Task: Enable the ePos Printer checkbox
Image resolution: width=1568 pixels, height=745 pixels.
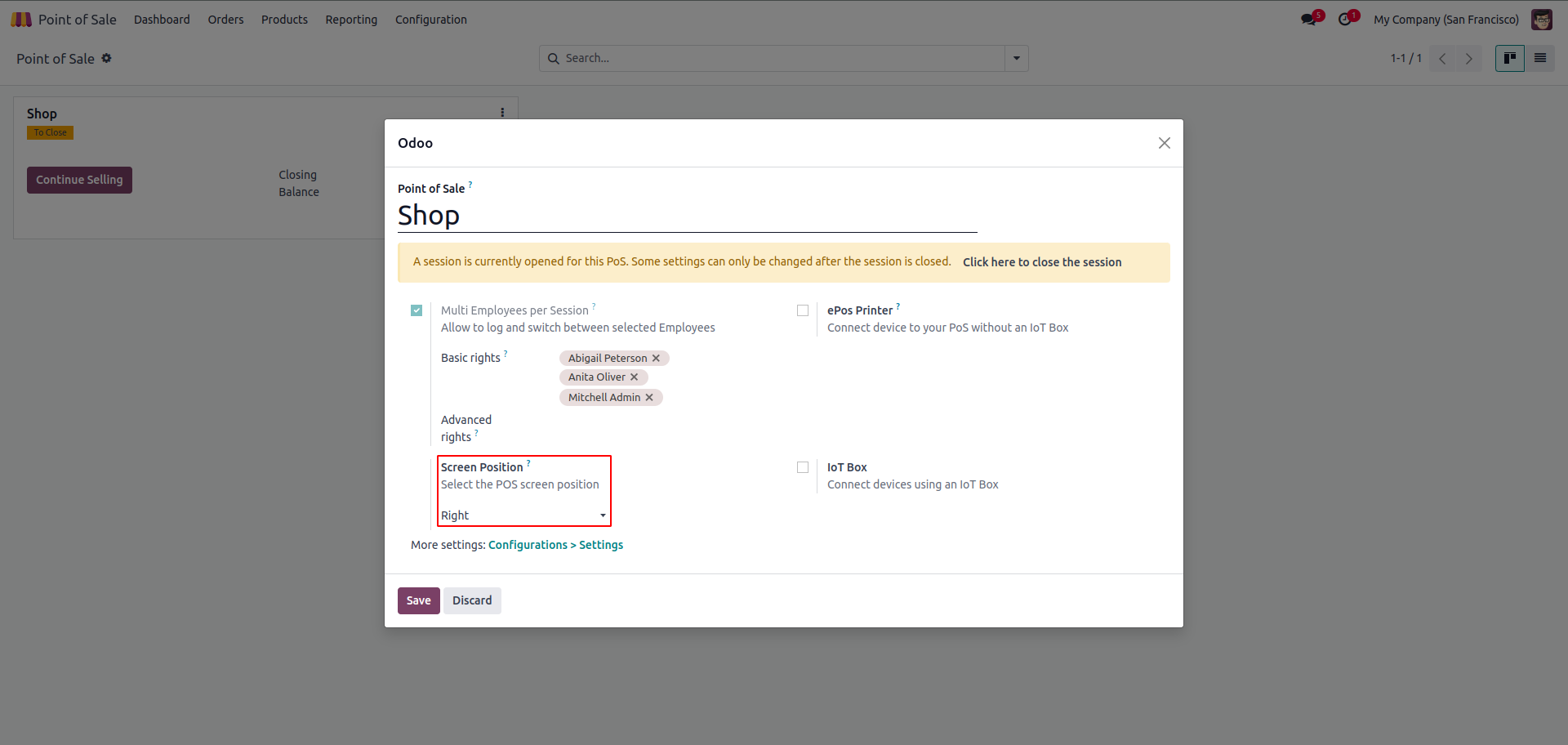Action: (803, 310)
